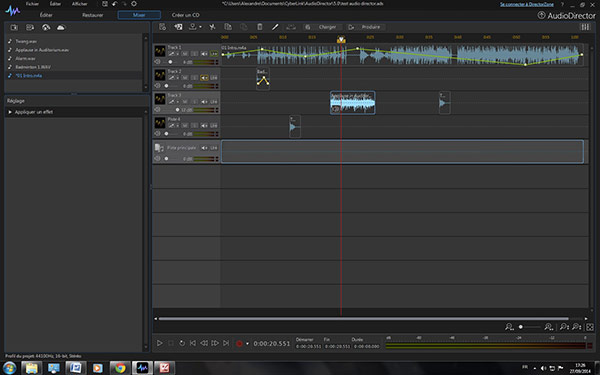Adjust the Track 3 volume slider knob

pos(177,110)
